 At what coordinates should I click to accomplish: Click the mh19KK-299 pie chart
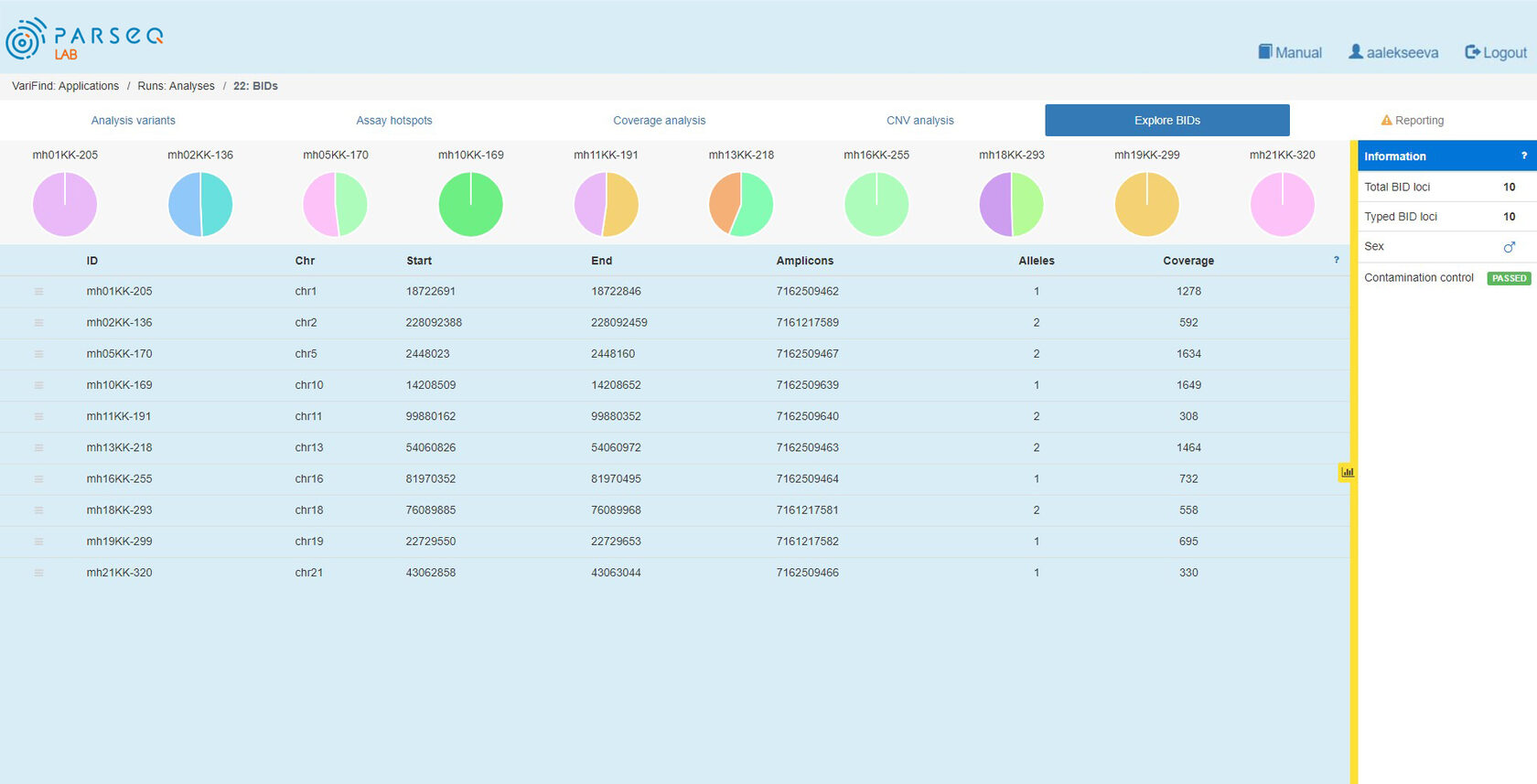[1147, 204]
